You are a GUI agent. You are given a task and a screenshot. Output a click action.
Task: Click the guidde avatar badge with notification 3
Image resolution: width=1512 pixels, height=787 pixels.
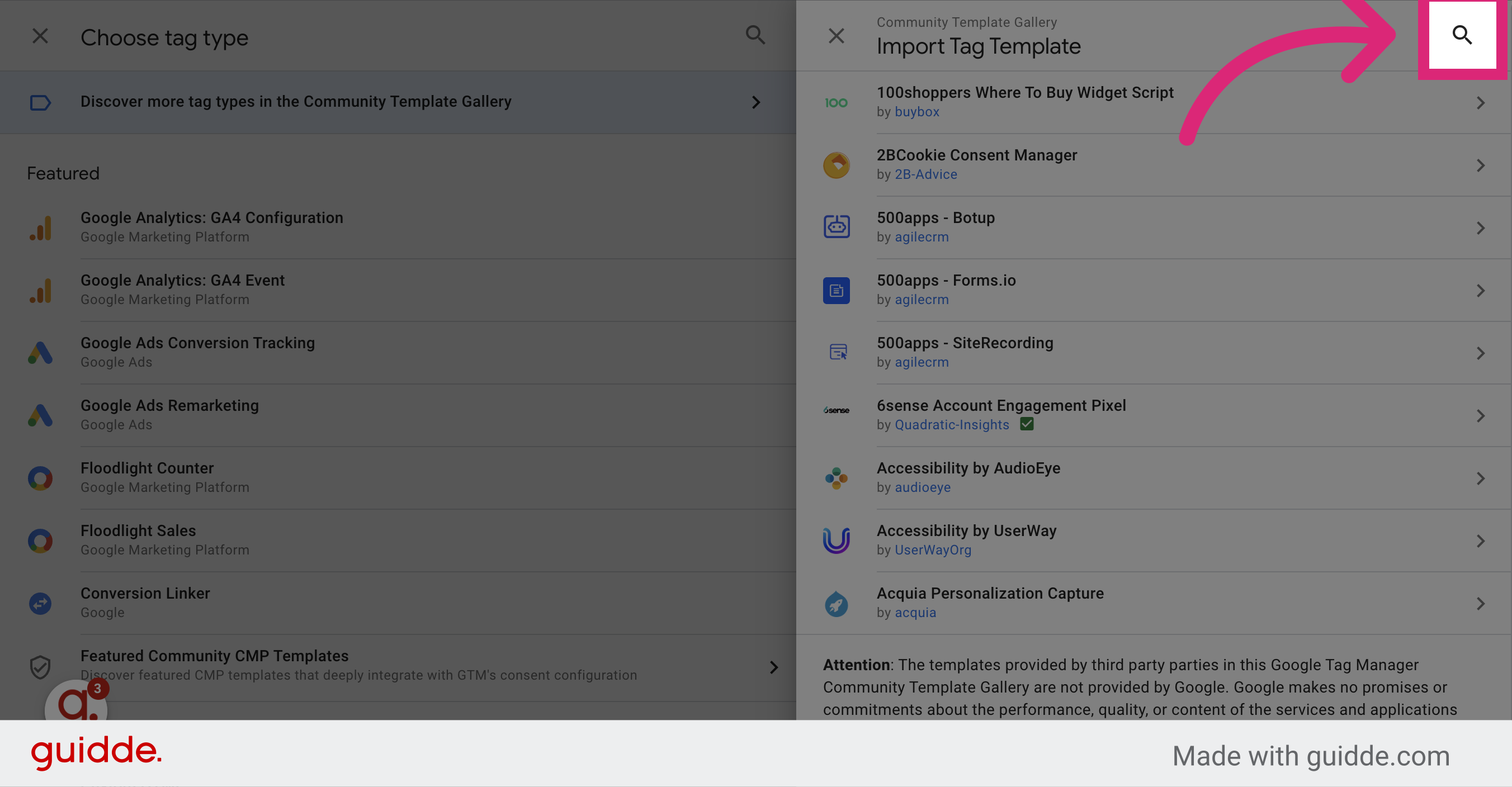(76, 700)
